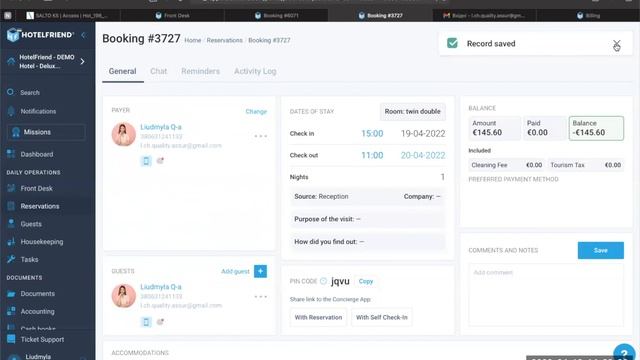Click the Tasks wrench icon
640x360 pixels.
point(11,259)
